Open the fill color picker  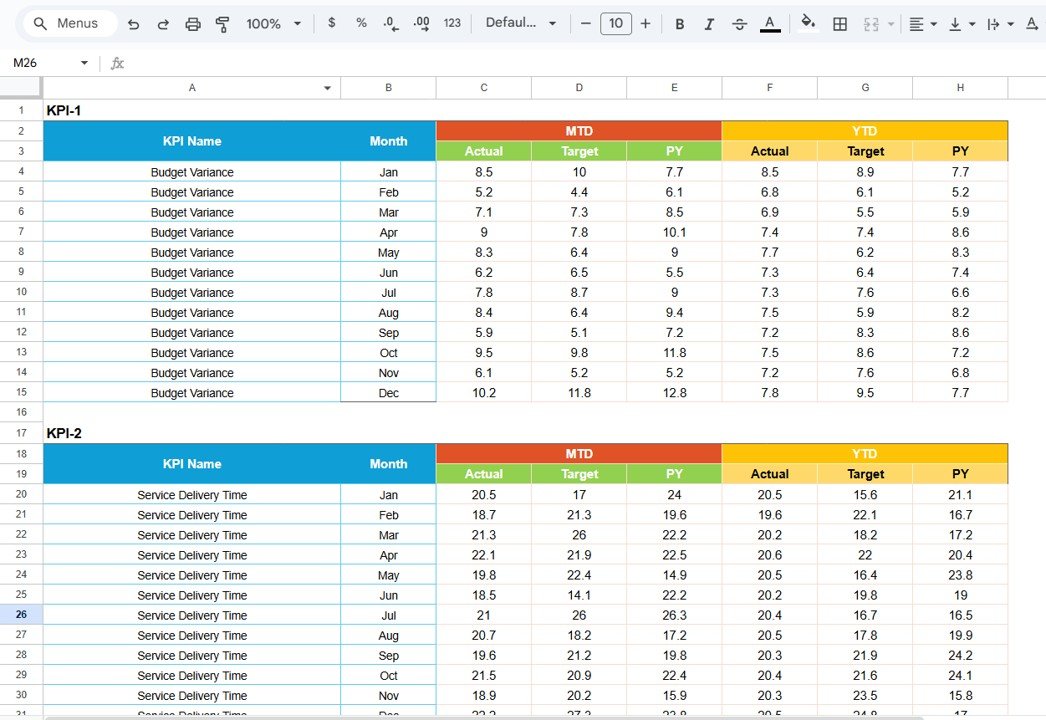(808, 23)
